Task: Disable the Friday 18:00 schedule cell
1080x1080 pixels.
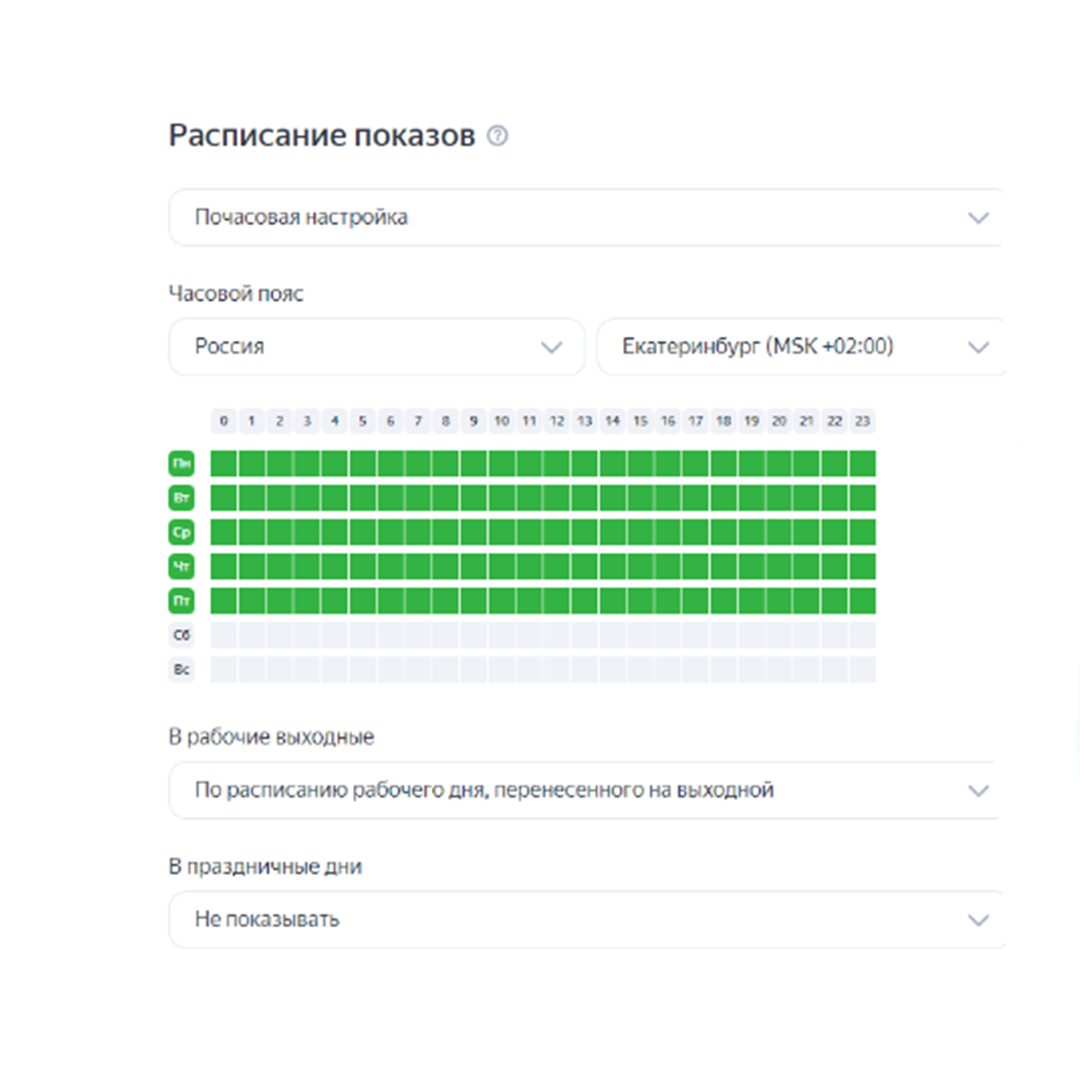Action: (724, 601)
